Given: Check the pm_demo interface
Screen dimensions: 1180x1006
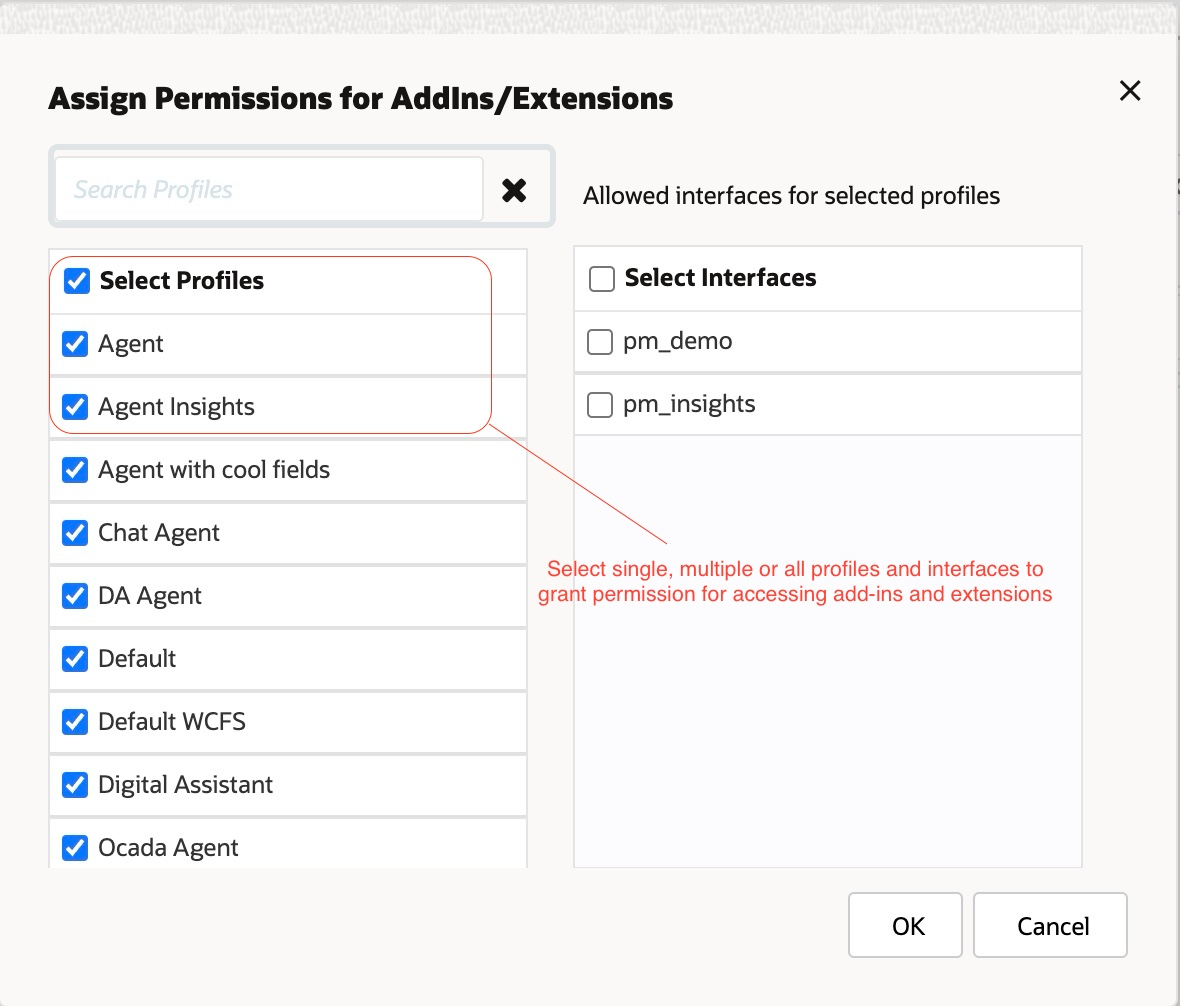Looking at the screenshot, I should tap(599, 341).
